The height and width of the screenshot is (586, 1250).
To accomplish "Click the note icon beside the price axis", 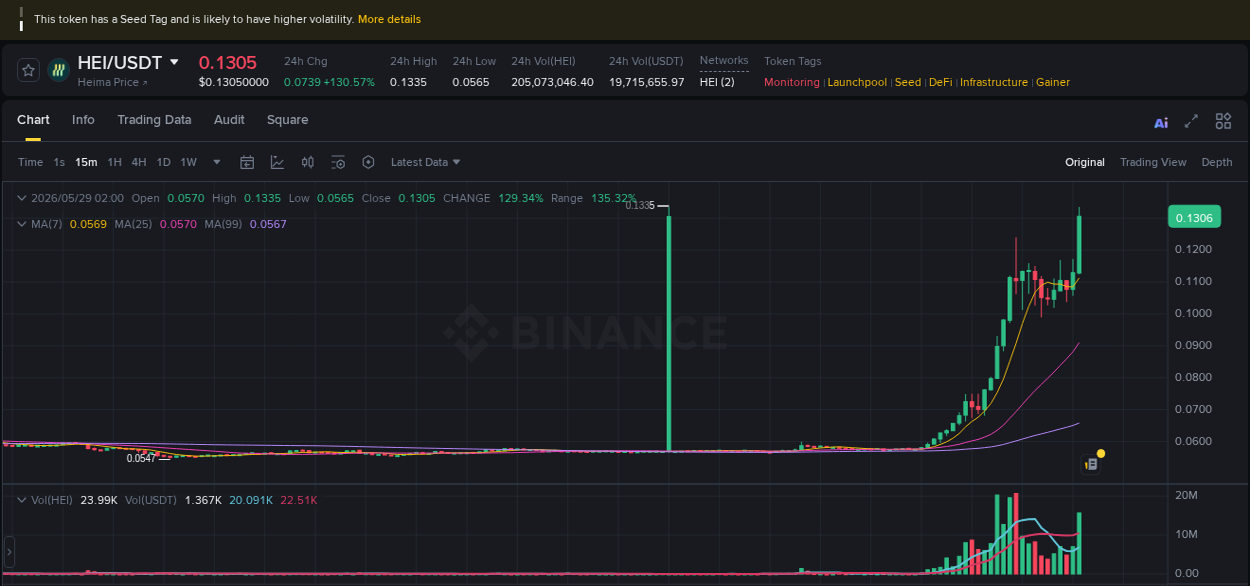I will coord(1092,464).
